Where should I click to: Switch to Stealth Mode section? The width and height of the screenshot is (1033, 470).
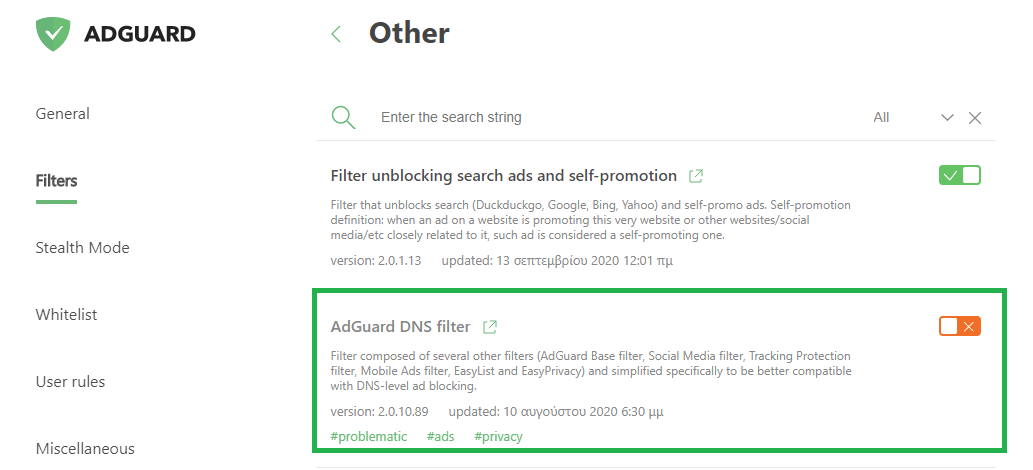pyautogui.click(x=82, y=248)
